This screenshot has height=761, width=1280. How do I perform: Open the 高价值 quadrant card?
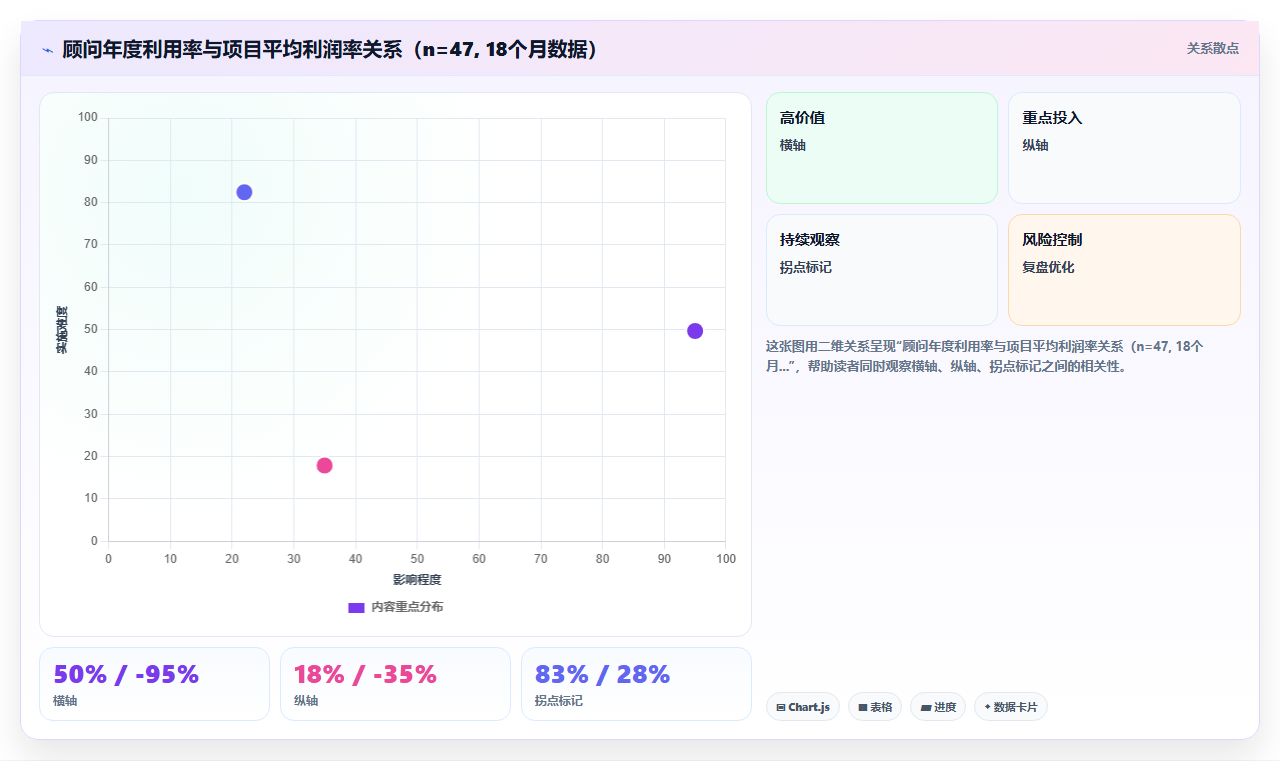(882, 148)
